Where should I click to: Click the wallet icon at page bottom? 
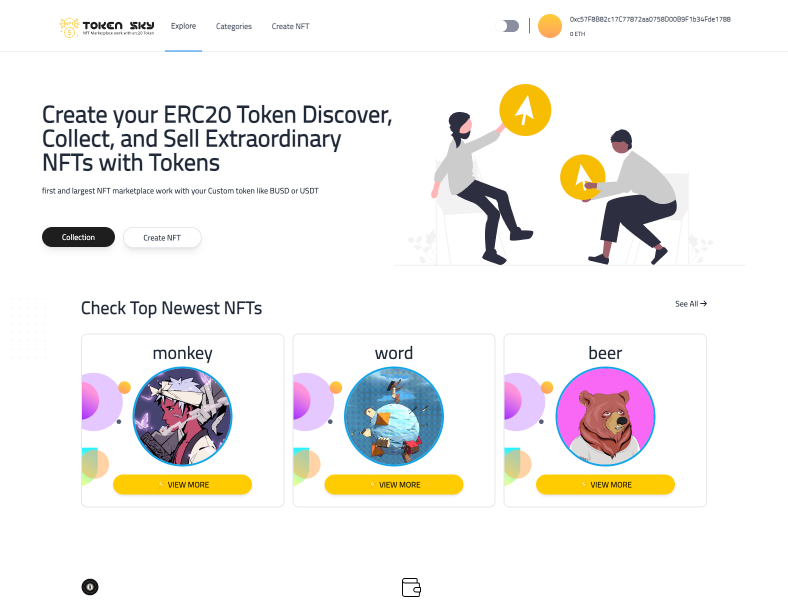[x=411, y=587]
